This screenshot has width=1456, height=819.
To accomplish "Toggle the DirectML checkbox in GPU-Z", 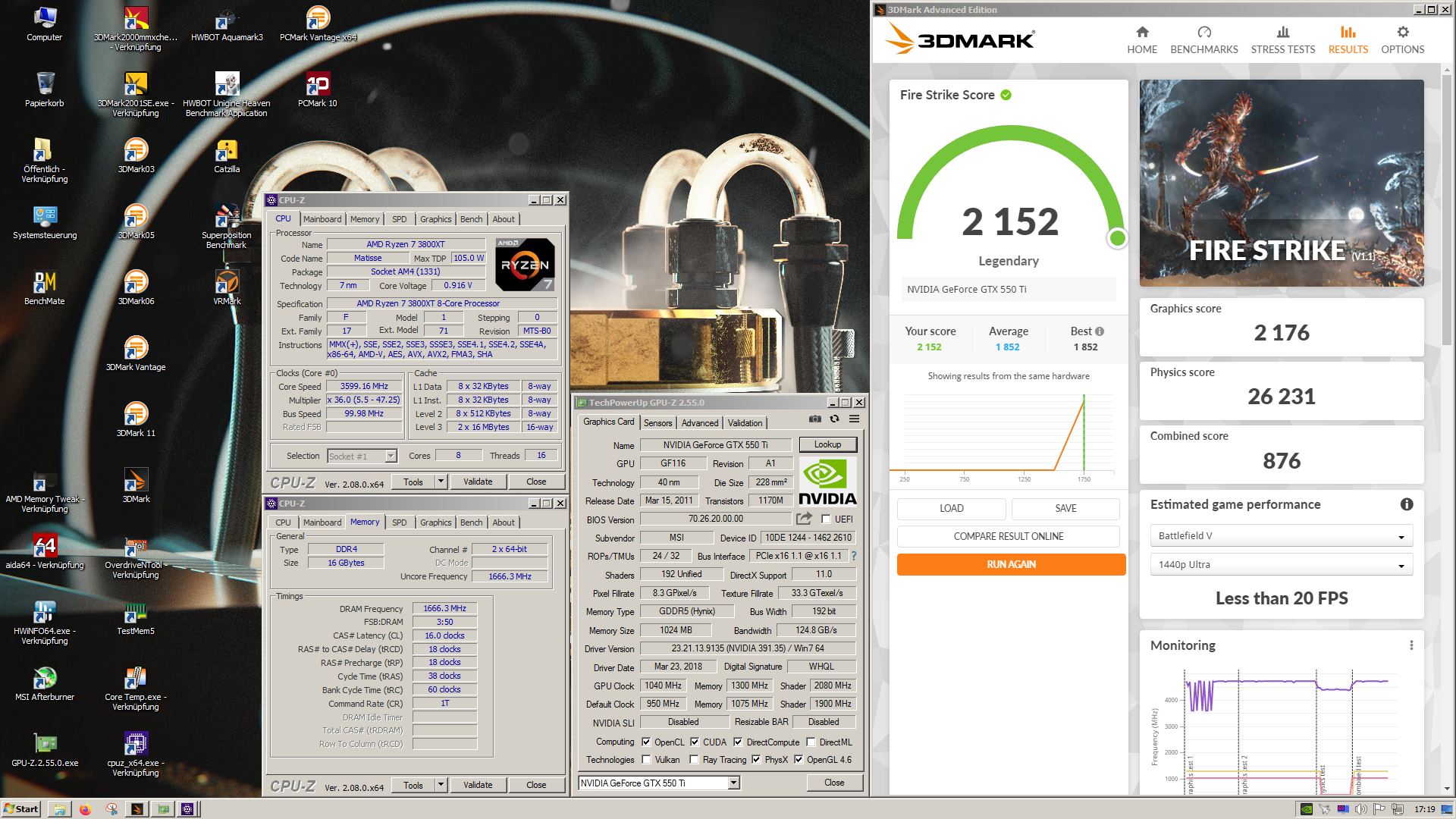I will click(x=811, y=742).
